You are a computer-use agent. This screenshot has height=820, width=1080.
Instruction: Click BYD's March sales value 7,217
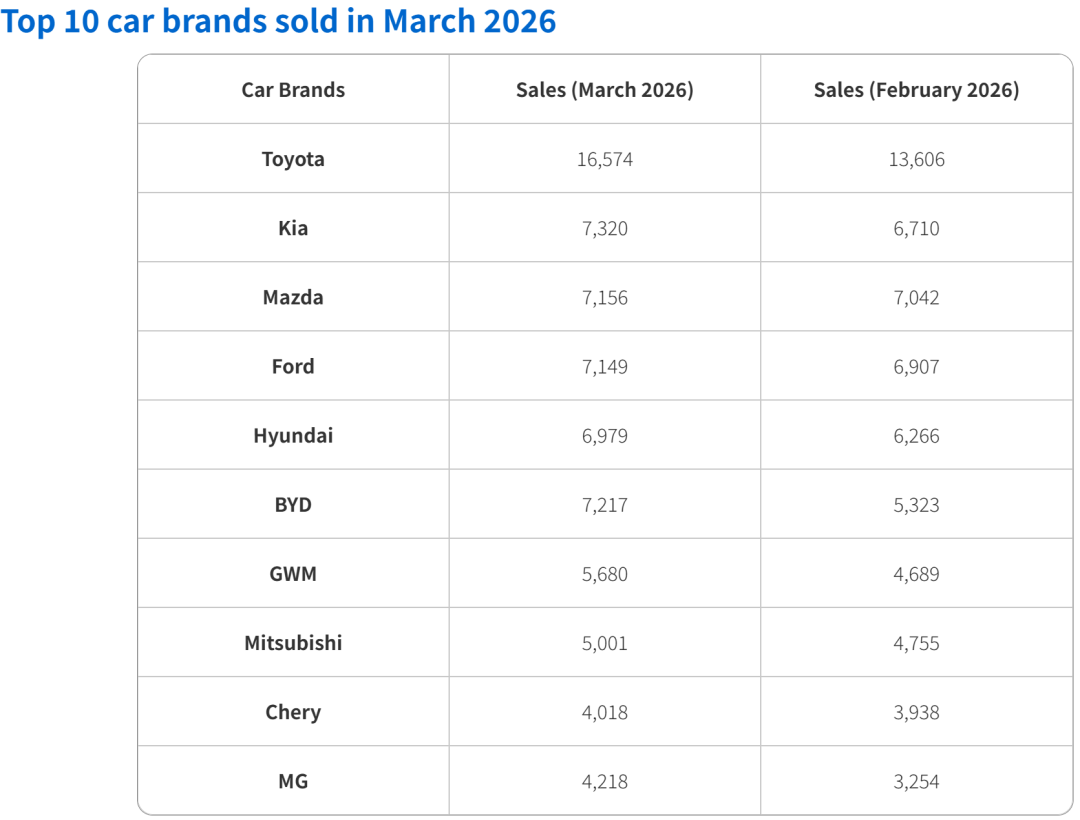(604, 504)
